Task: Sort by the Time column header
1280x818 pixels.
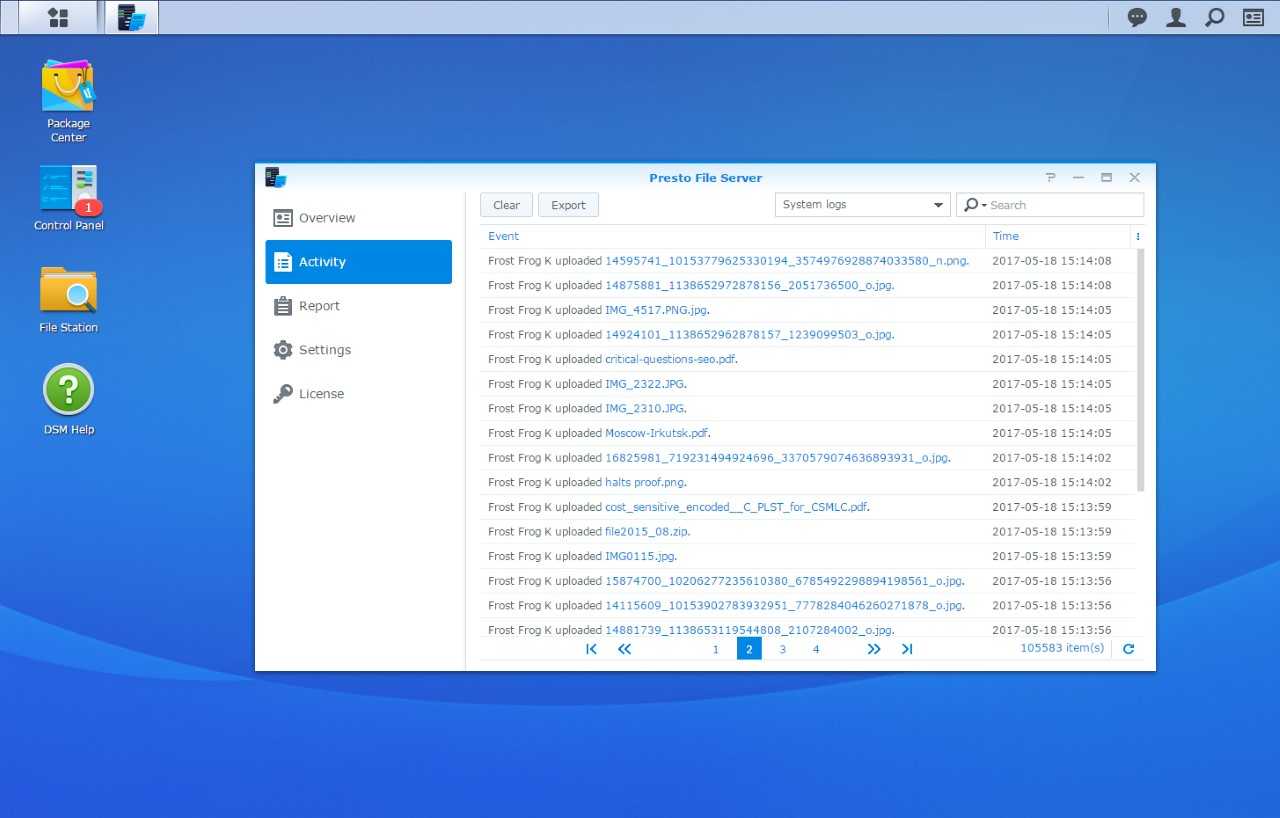Action: tap(1058, 236)
